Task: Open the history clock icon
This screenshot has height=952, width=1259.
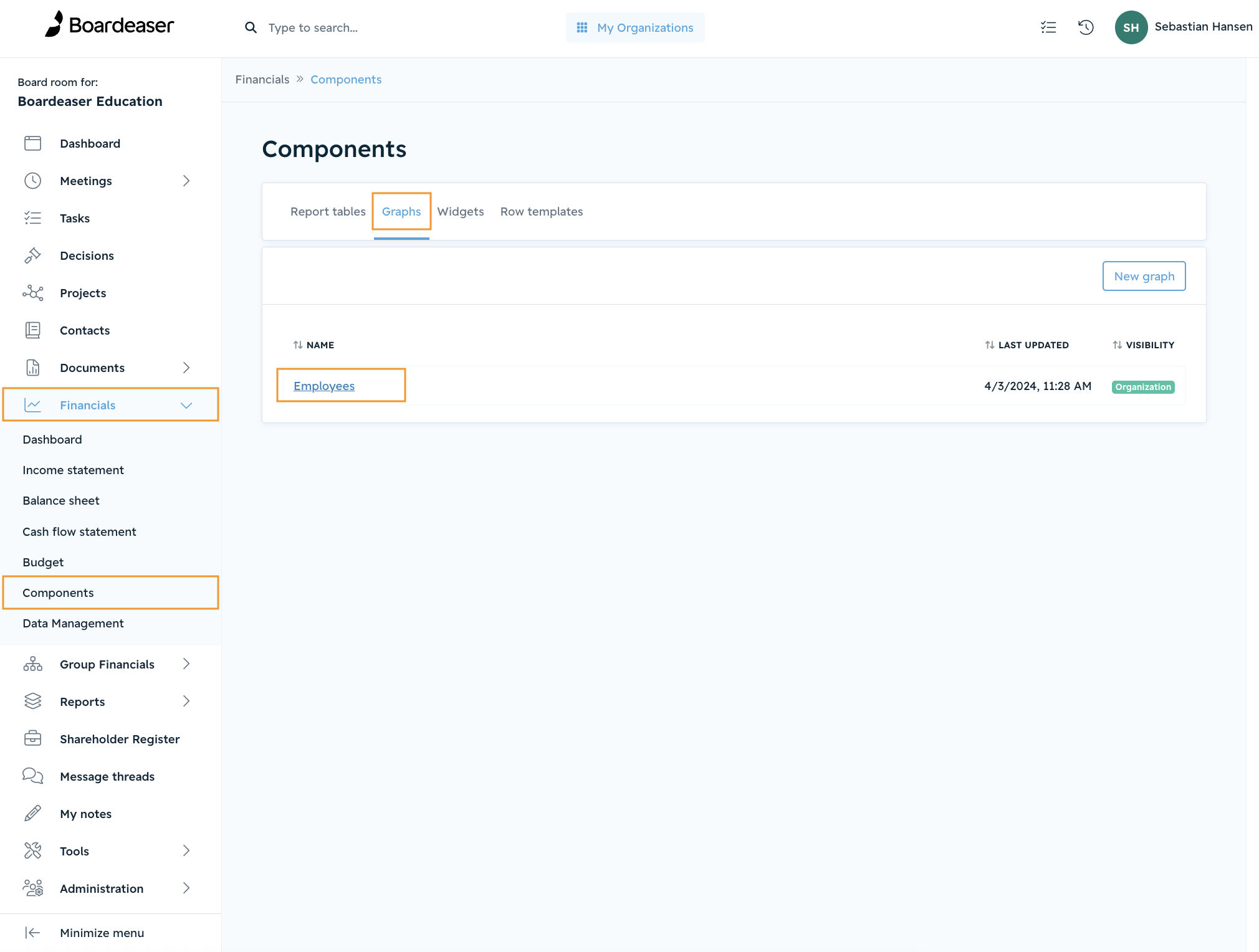Action: click(x=1086, y=27)
